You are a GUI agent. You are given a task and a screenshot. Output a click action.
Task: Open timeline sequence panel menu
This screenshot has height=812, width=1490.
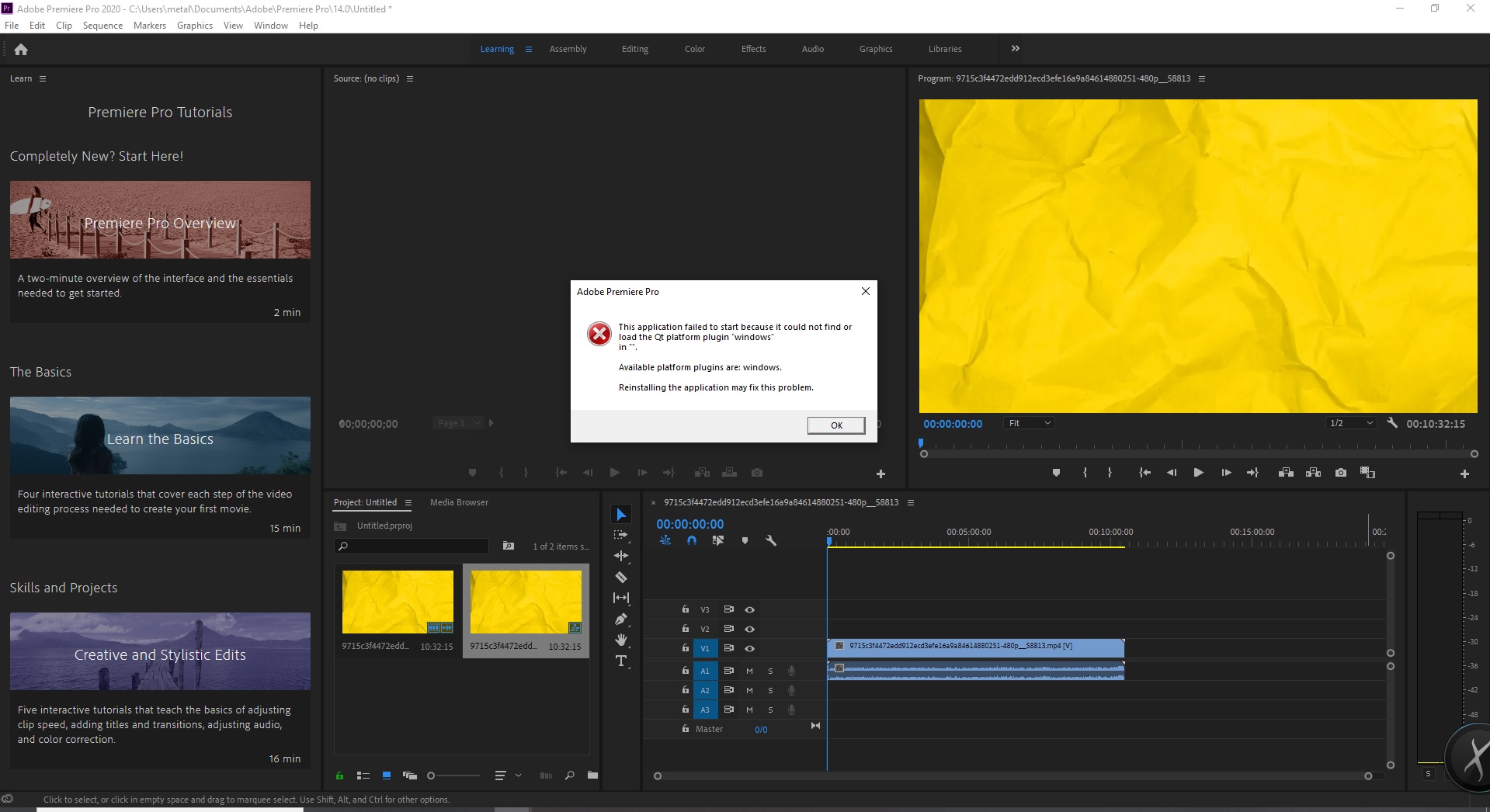click(x=911, y=503)
